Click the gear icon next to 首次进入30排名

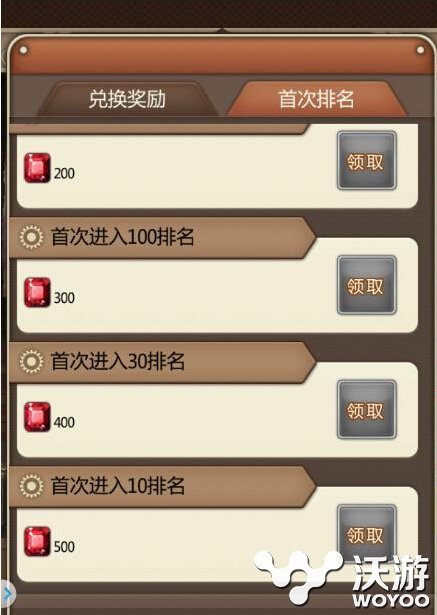(x=31, y=361)
